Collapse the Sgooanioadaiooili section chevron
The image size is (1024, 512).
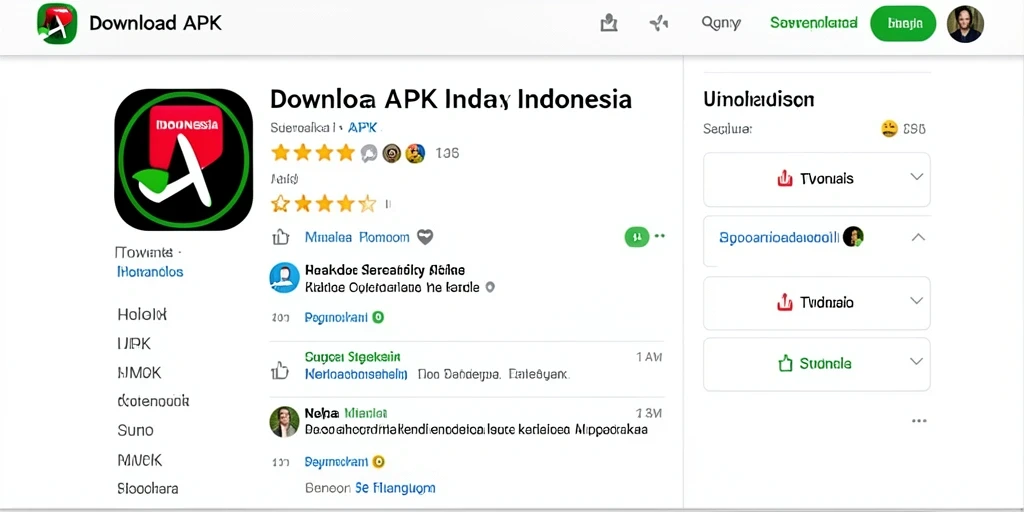click(918, 237)
